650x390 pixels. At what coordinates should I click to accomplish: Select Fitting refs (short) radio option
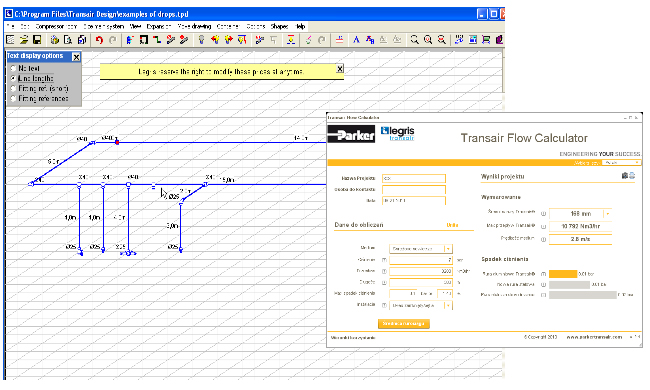tap(13, 88)
